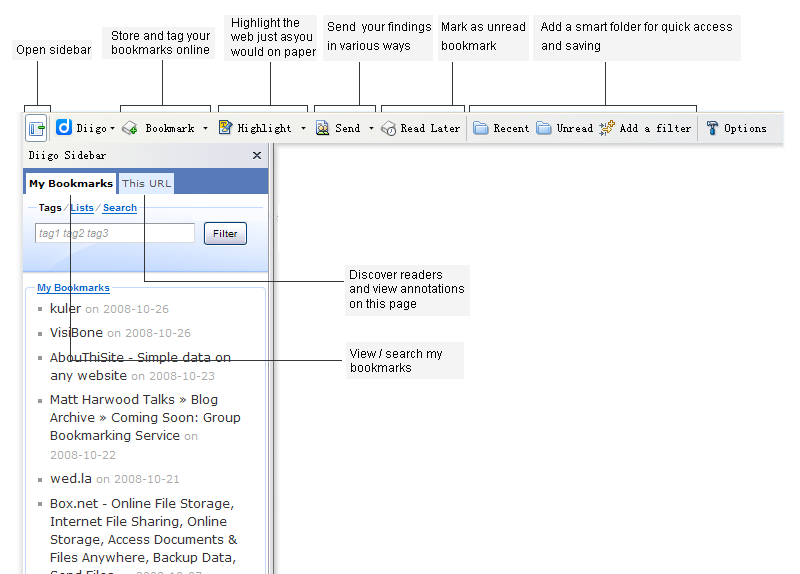Expand the Send dropdown arrow
Image resolution: width=800 pixels, height=574 pixels.
coord(371,129)
